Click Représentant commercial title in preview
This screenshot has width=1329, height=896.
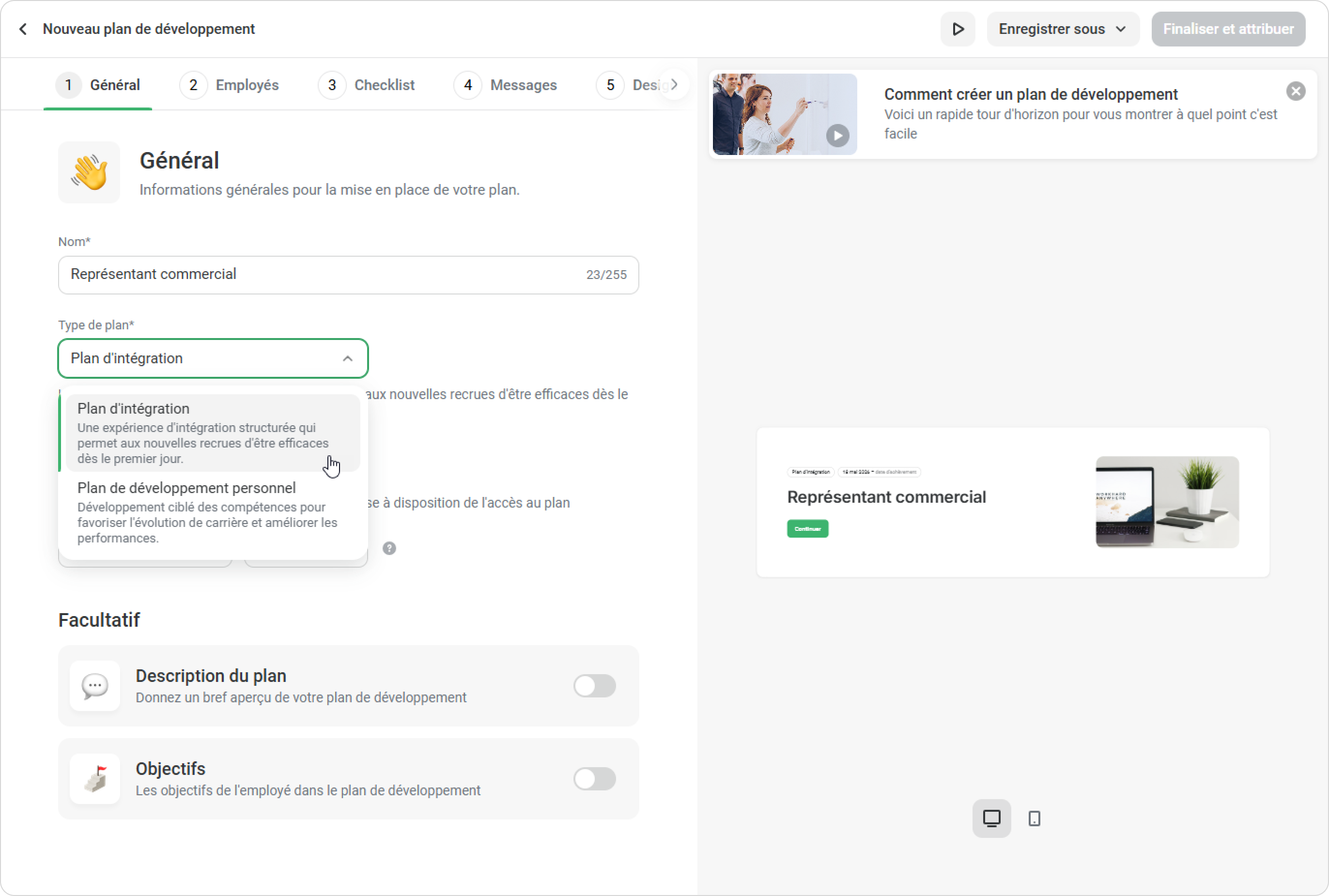(x=886, y=497)
